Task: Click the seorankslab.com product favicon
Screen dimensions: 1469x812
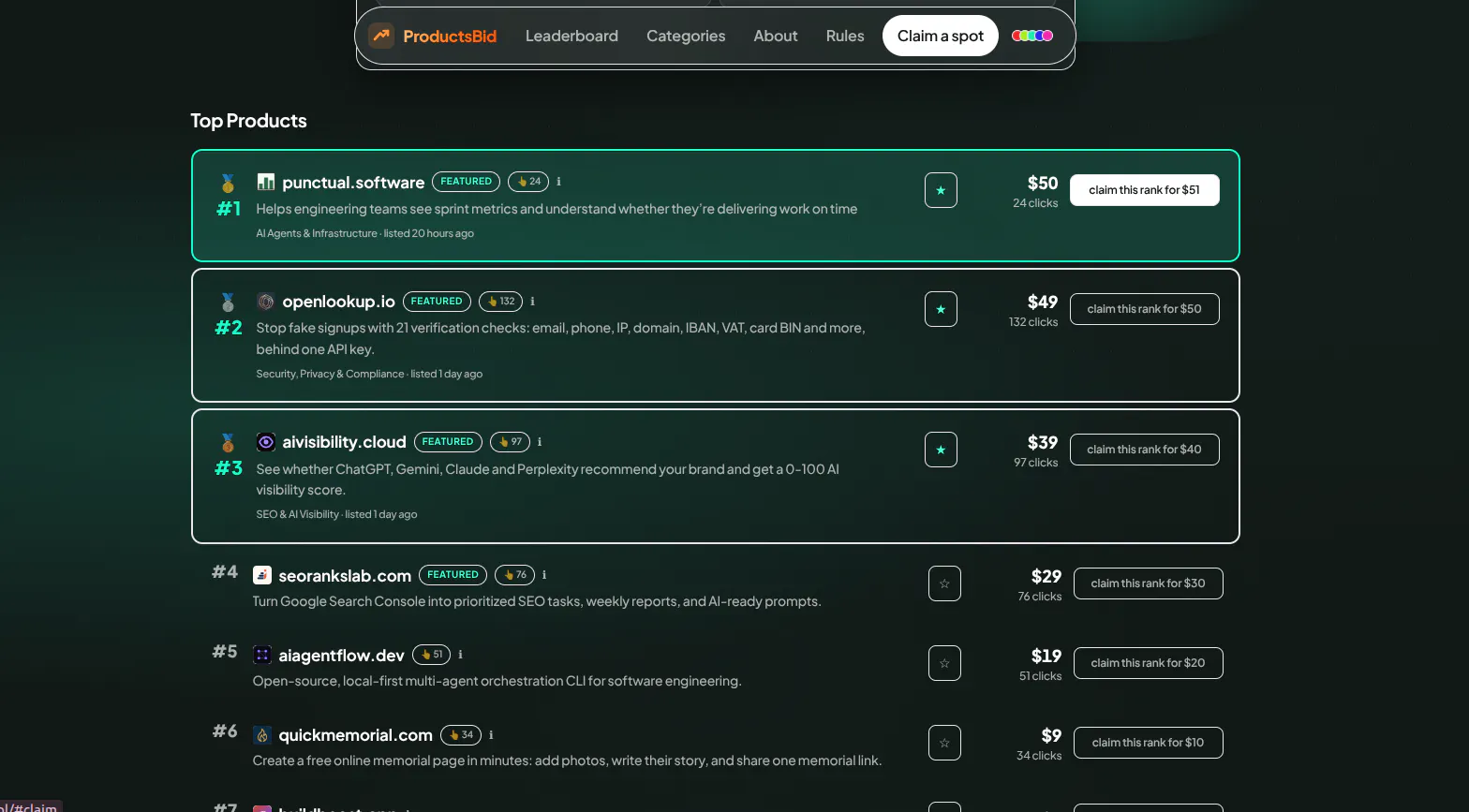Action: point(262,575)
